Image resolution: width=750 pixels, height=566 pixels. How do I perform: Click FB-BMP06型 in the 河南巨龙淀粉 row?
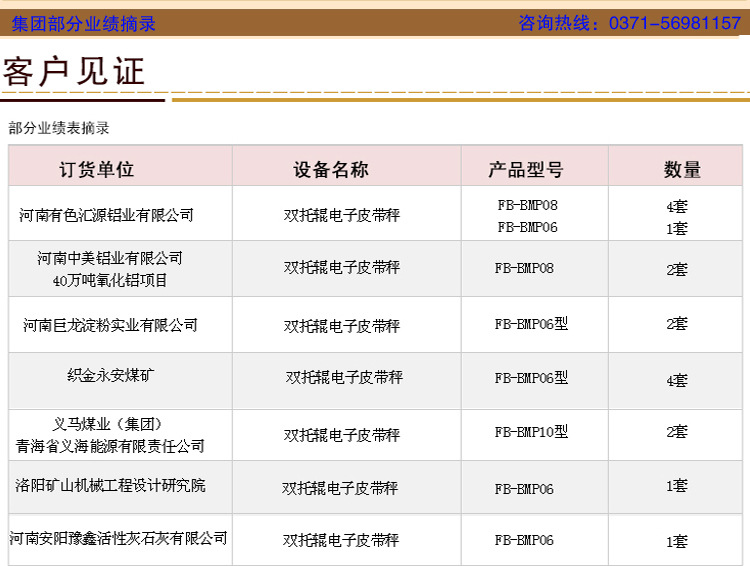(531, 324)
